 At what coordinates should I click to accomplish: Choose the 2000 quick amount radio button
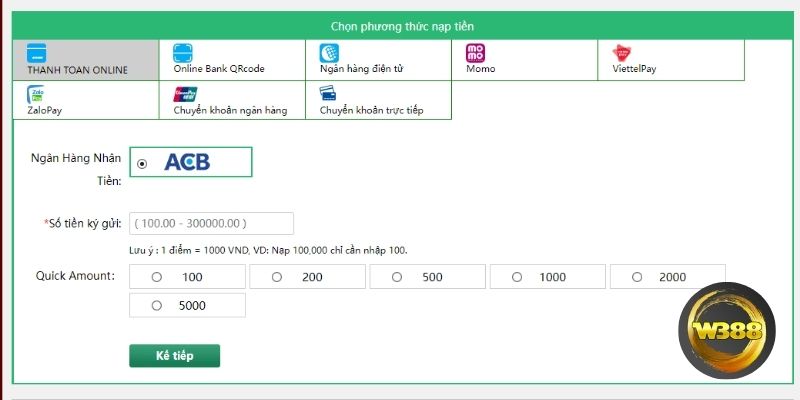637,277
